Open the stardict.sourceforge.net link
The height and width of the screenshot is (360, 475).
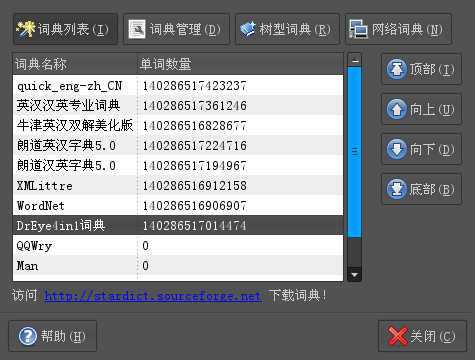pos(153,296)
